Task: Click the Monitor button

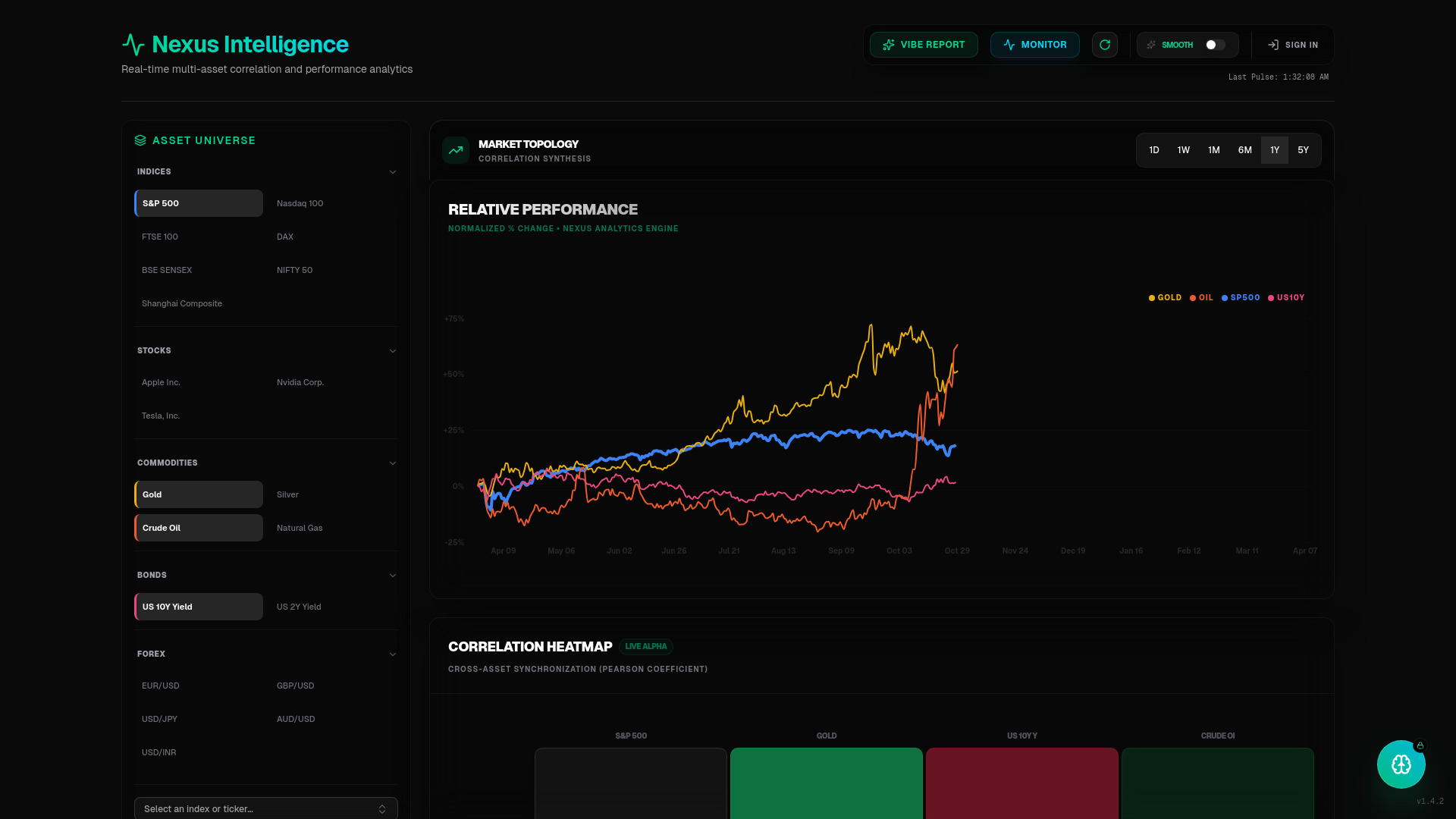Action: (1035, 45)
